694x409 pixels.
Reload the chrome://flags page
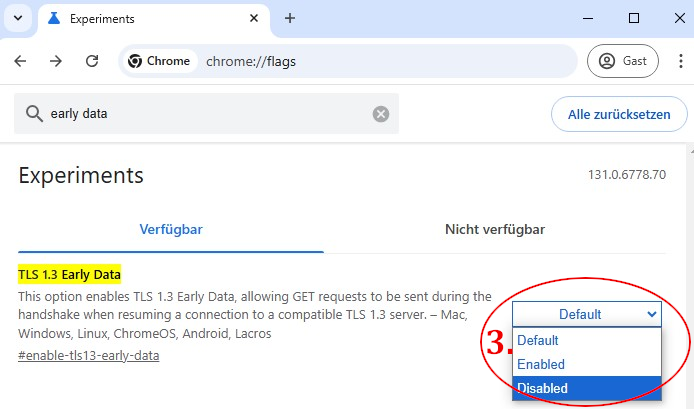[92, 61]
